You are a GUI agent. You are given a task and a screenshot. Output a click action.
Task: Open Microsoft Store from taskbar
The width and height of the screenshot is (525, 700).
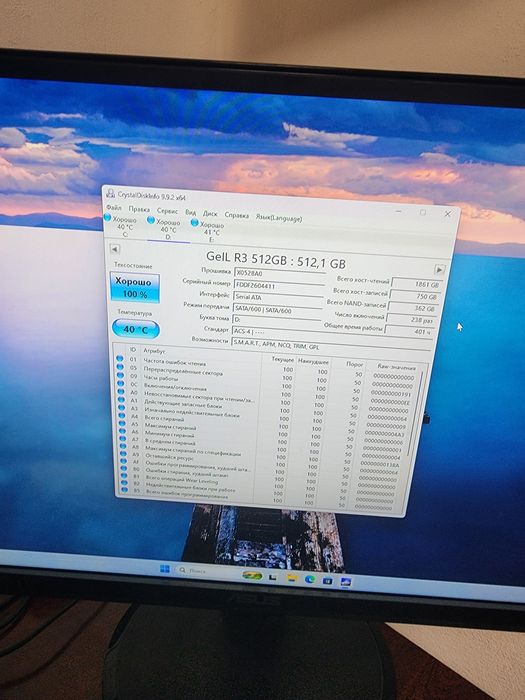[327, 580]
